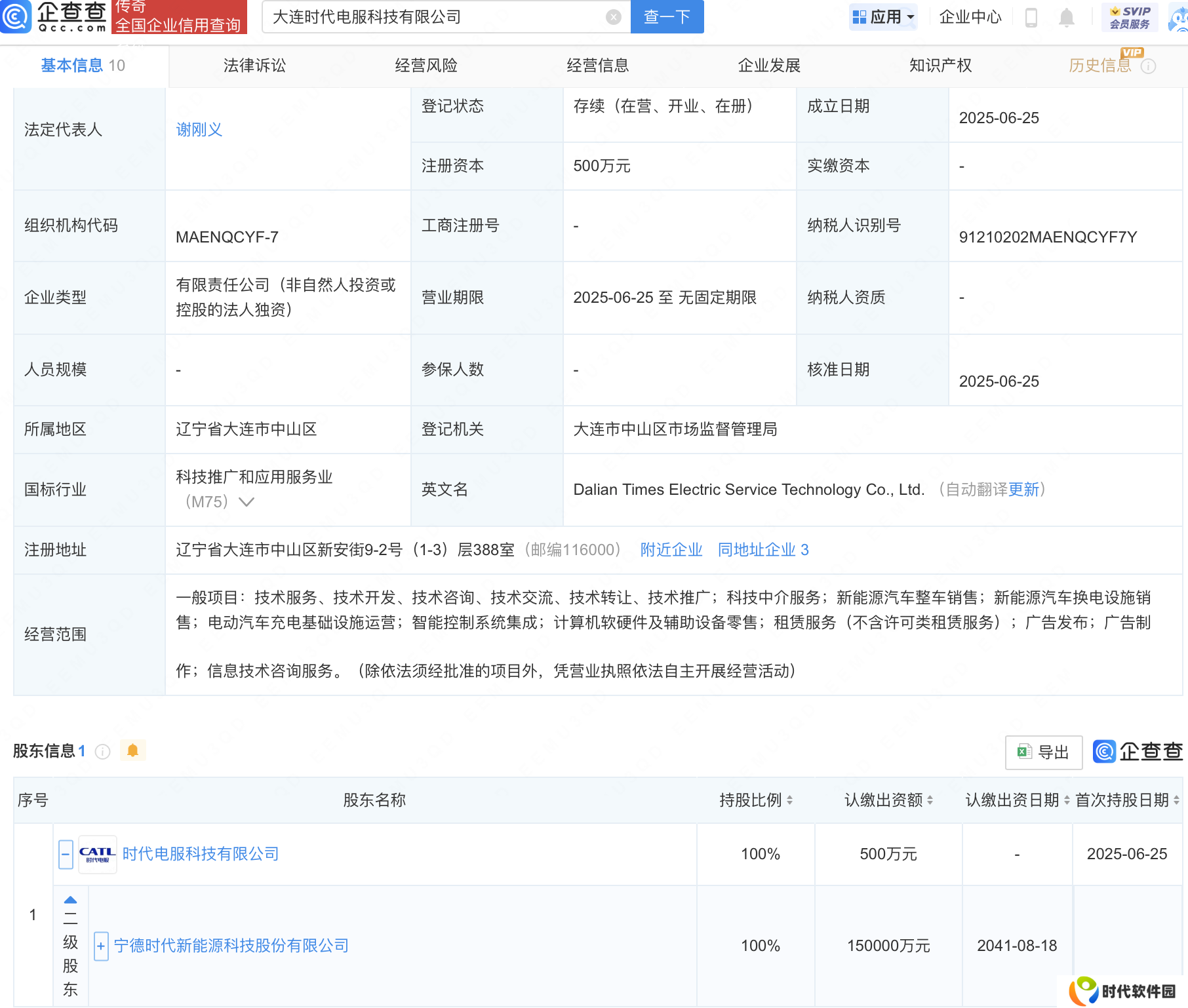The width and height of the screenshot is (1188, 1008).
Task: Open 宁德时代新能源科技股份有限公司 link
Action: (231, 946)
